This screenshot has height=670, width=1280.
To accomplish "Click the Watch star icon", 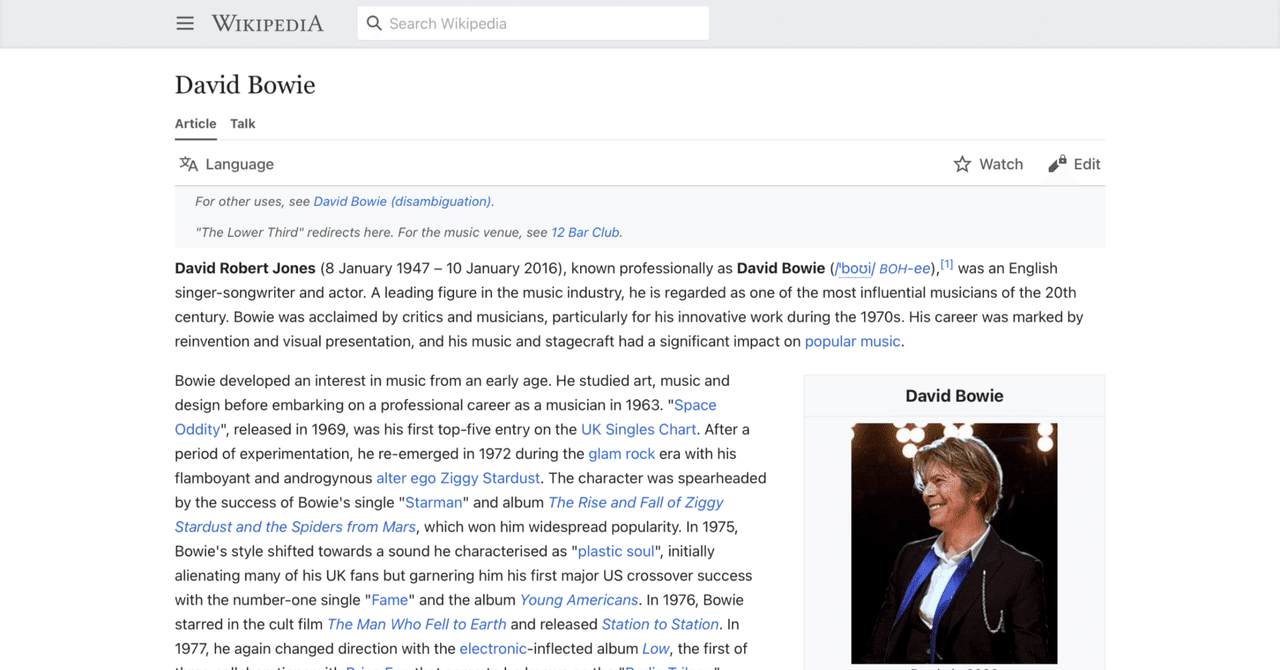I will [x=962, y=164].
